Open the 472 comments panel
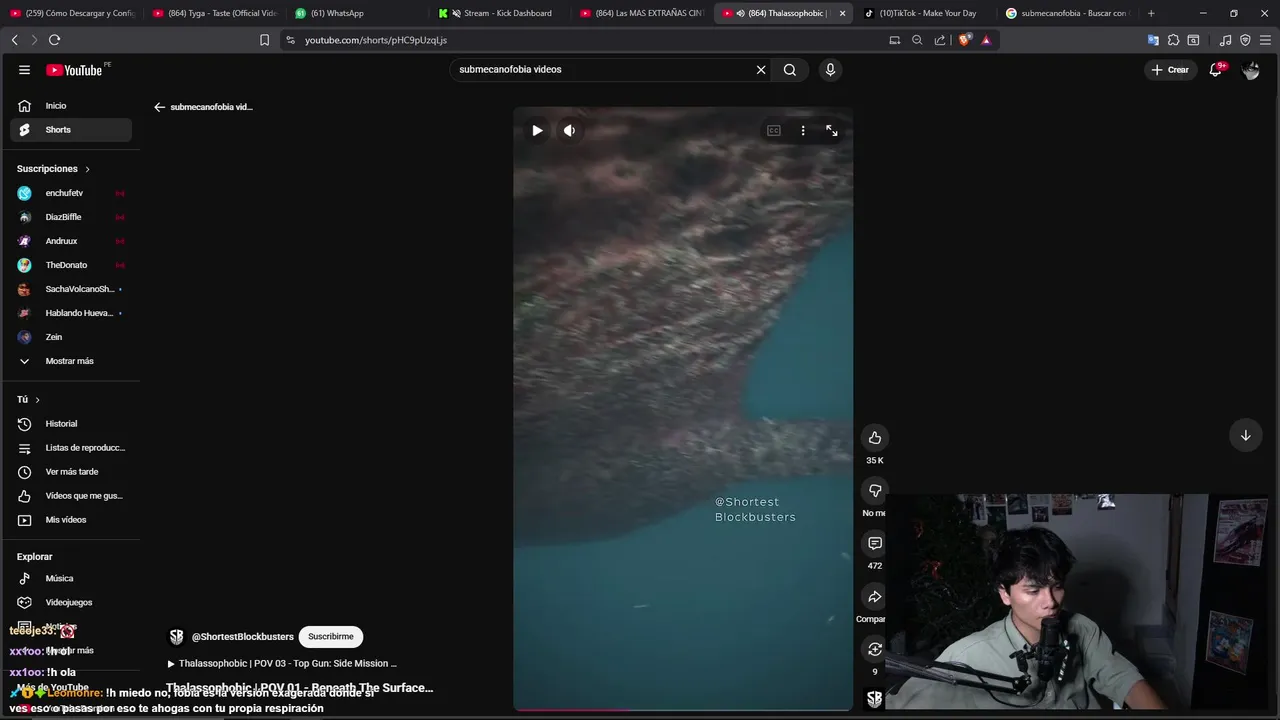The width and height of the screenshot is (1280, 720). click(875, 544)
